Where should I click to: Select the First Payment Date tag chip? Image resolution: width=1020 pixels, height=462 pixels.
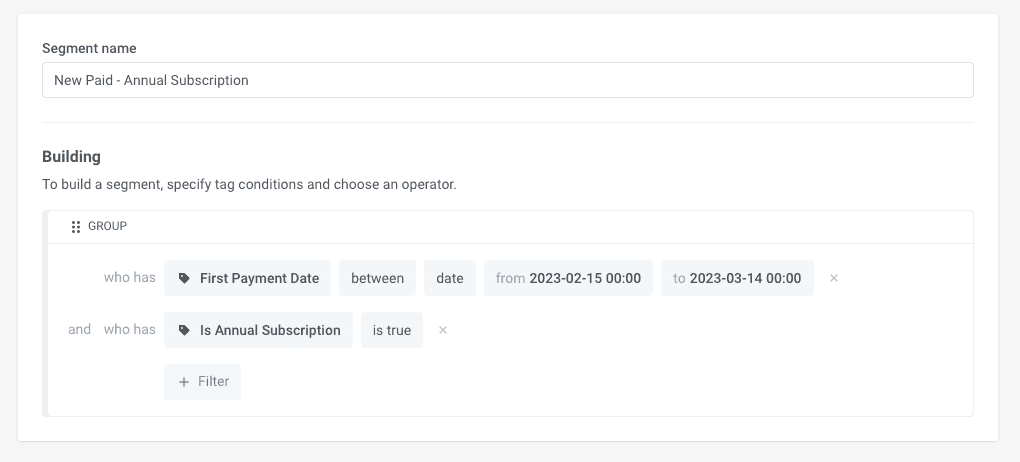(259, 278)
